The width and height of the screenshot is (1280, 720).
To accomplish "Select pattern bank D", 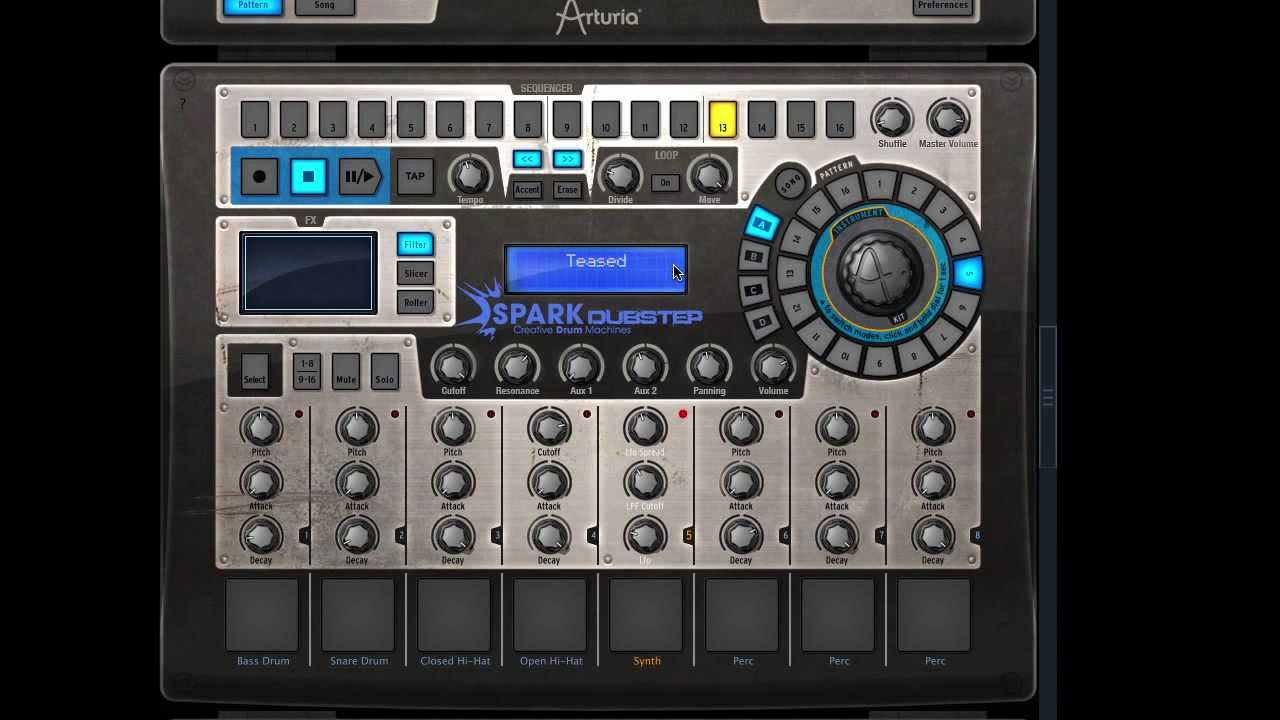I will coord(762,322).
